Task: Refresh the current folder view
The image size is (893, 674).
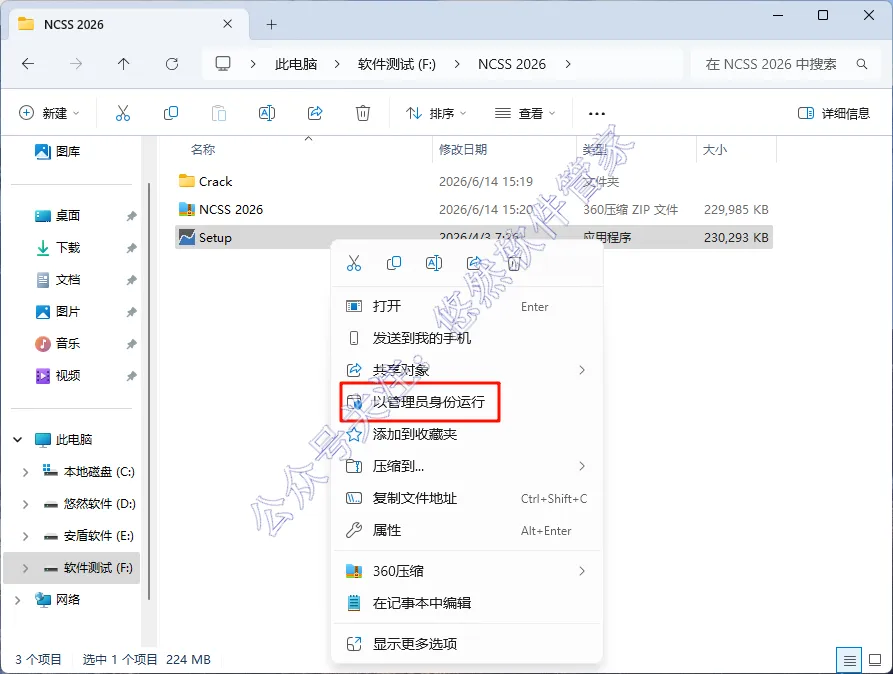Action: tap(172, 64)
